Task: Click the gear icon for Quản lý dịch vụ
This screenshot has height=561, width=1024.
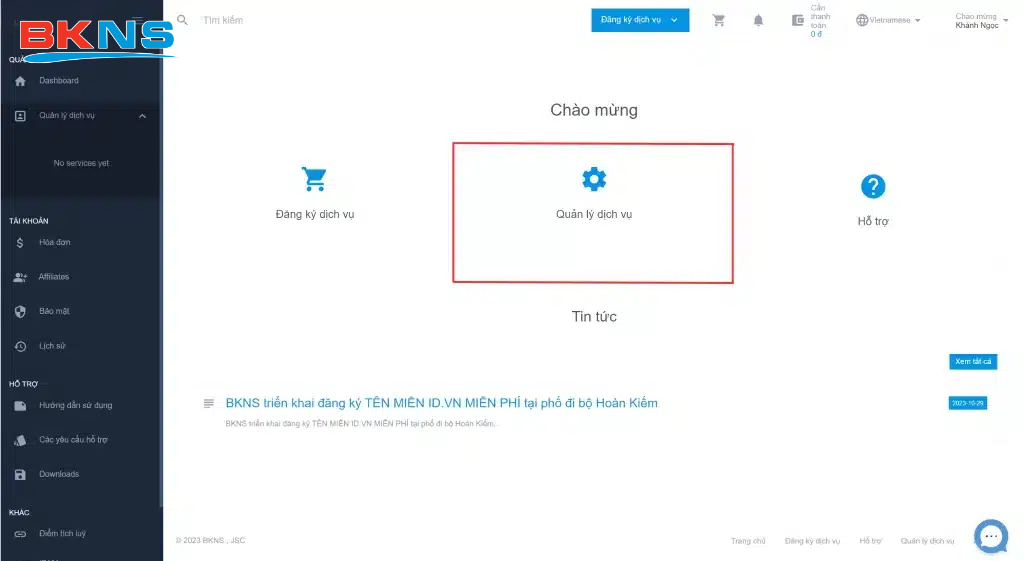Action: (x=594, y=179)
